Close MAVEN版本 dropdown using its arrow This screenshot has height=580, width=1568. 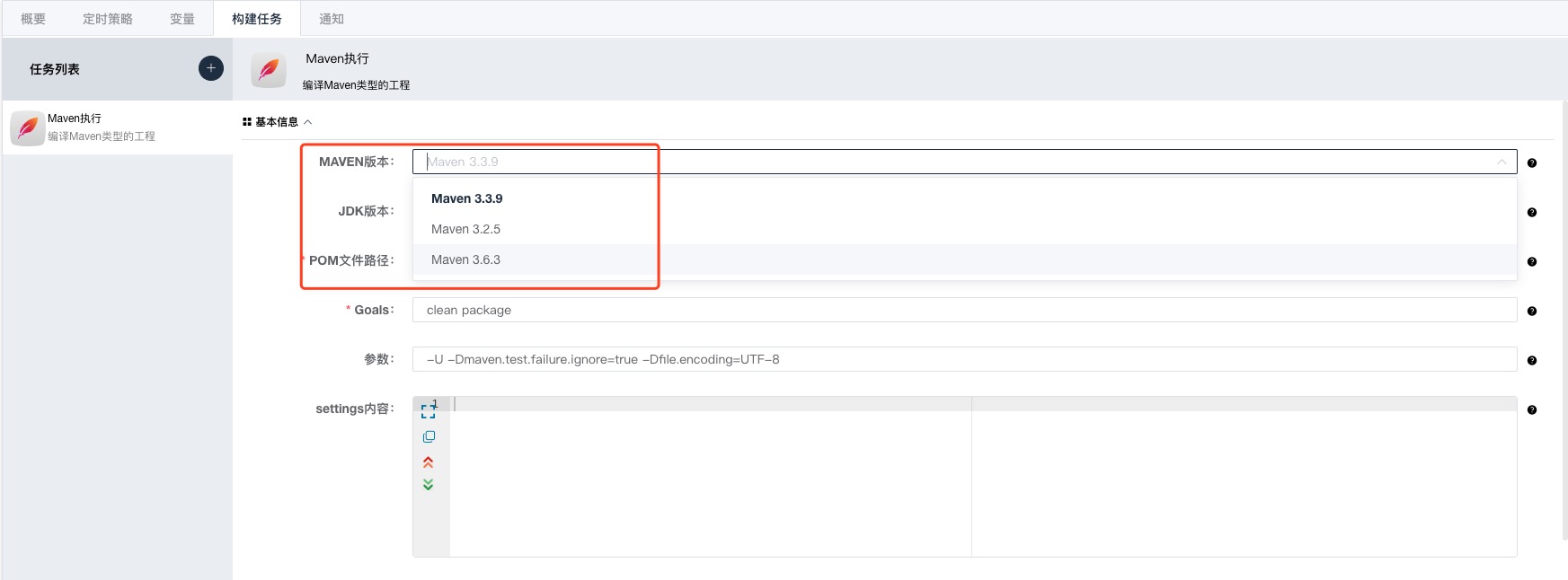point(1502,162)
